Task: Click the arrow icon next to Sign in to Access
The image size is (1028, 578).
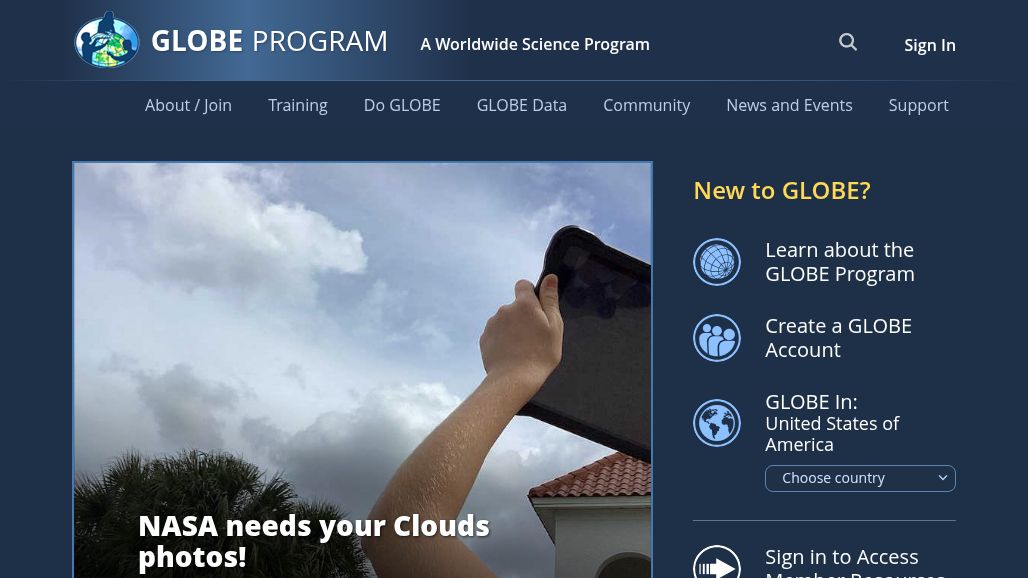Action: pos(717,562)
